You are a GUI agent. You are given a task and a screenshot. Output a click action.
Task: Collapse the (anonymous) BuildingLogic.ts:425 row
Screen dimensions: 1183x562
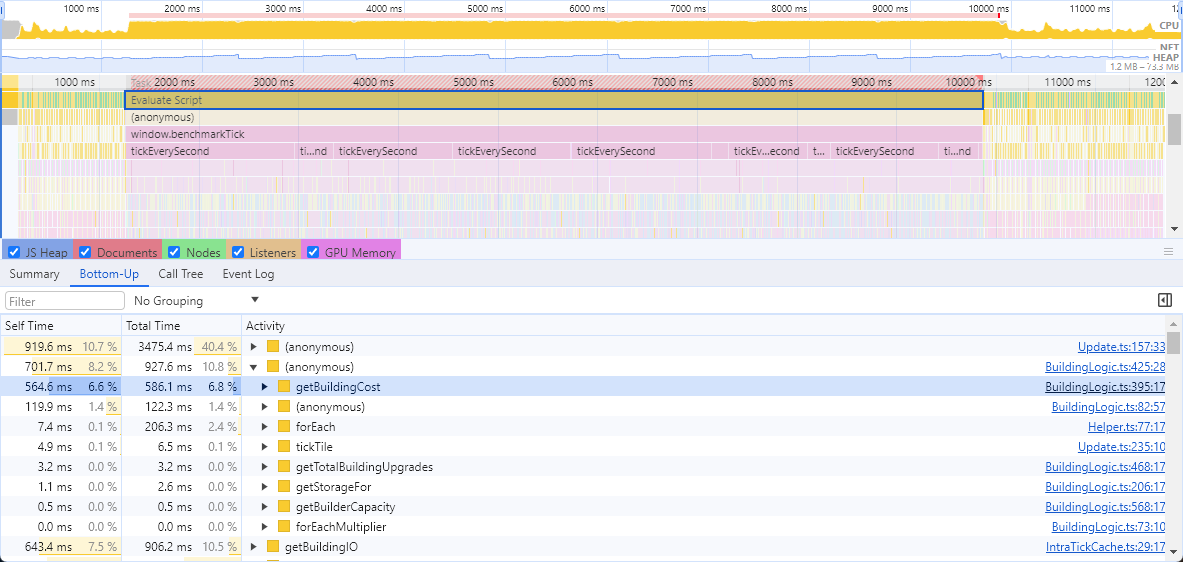click(254, 367)
